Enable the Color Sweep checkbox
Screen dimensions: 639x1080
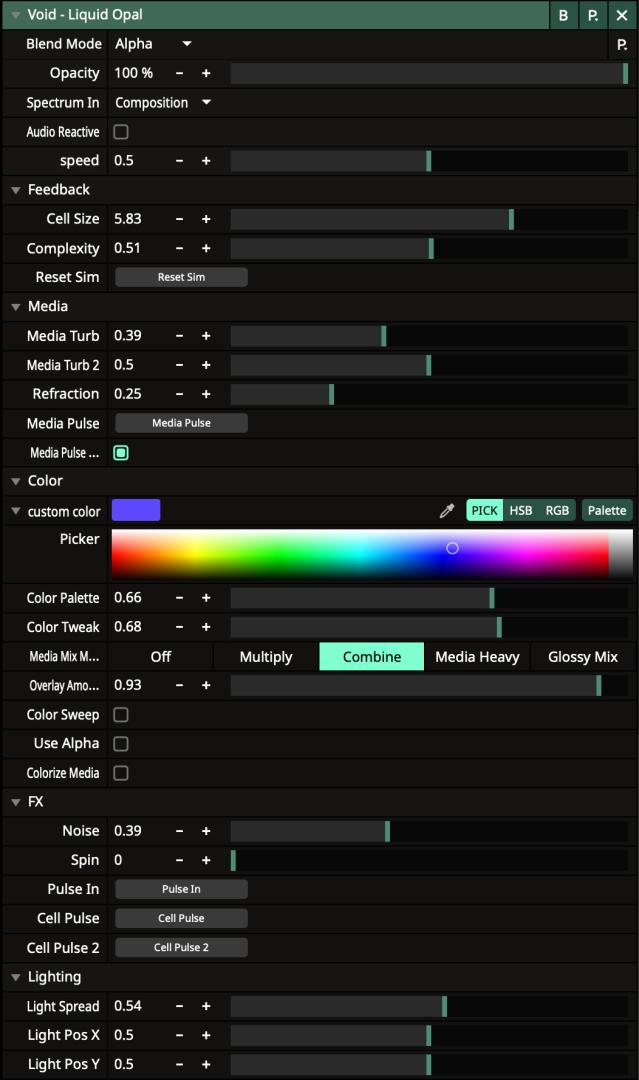121,715
